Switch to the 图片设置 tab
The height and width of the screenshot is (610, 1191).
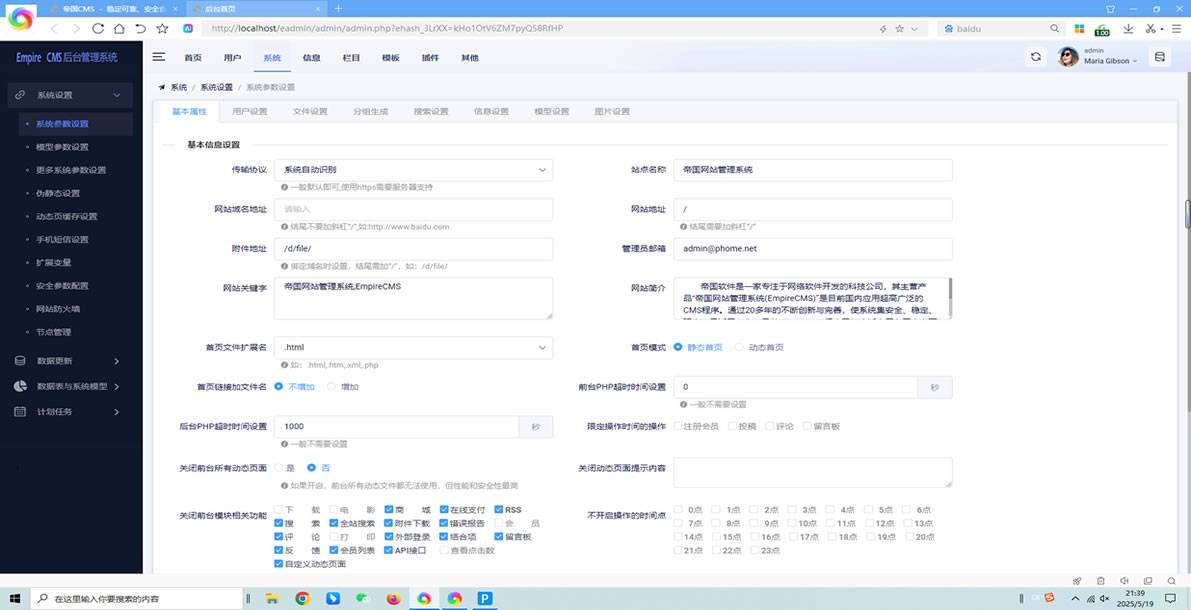612,112
